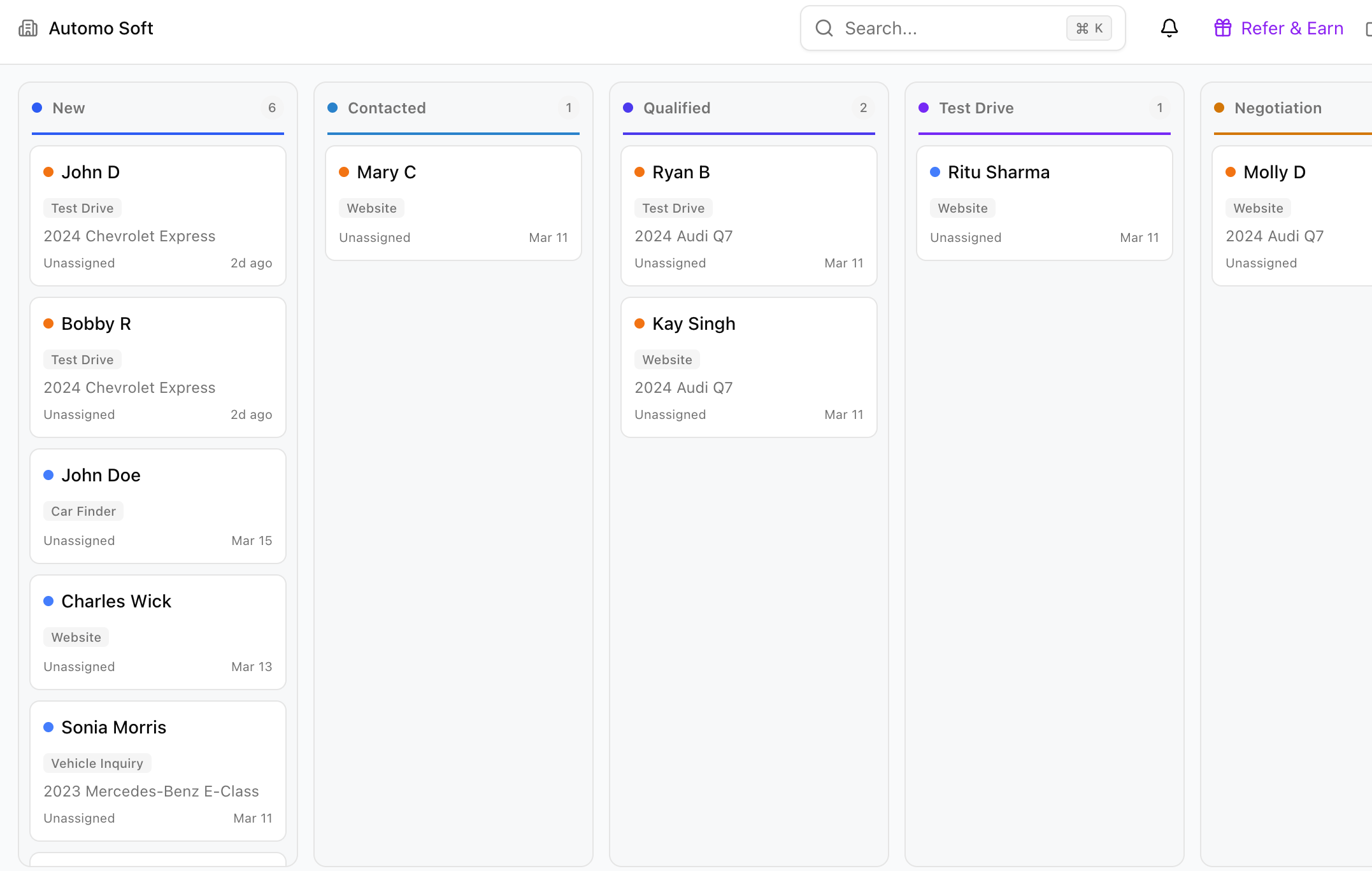Click the Car Finder tag on John Doe
Image resolution: width=1372 pixels, height=871 pixels.
(83, 511)
